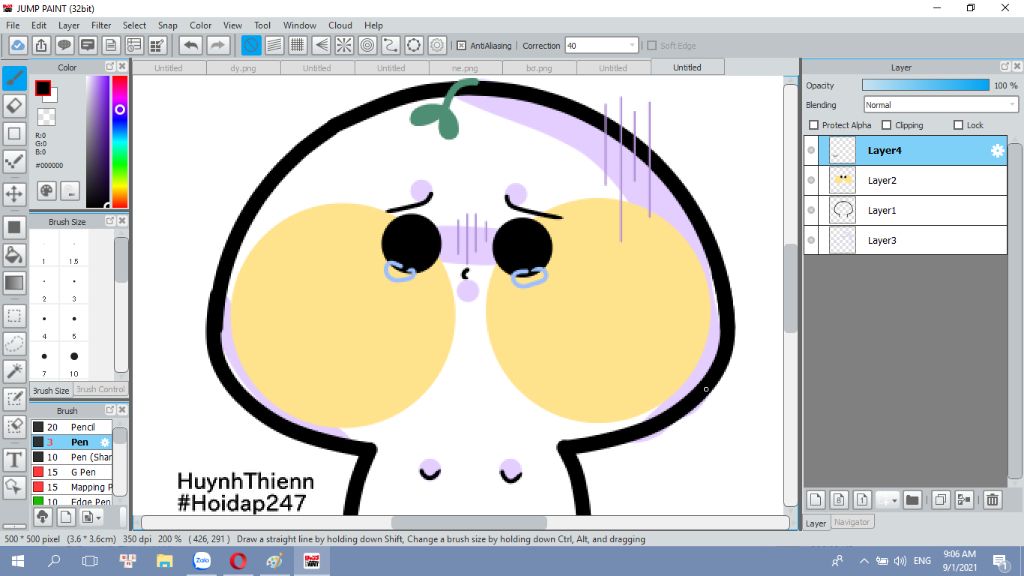Open the layer type dropdown arrow in Layer panel
This screenshot has width=1024, height=576.
tap(894, 501)
